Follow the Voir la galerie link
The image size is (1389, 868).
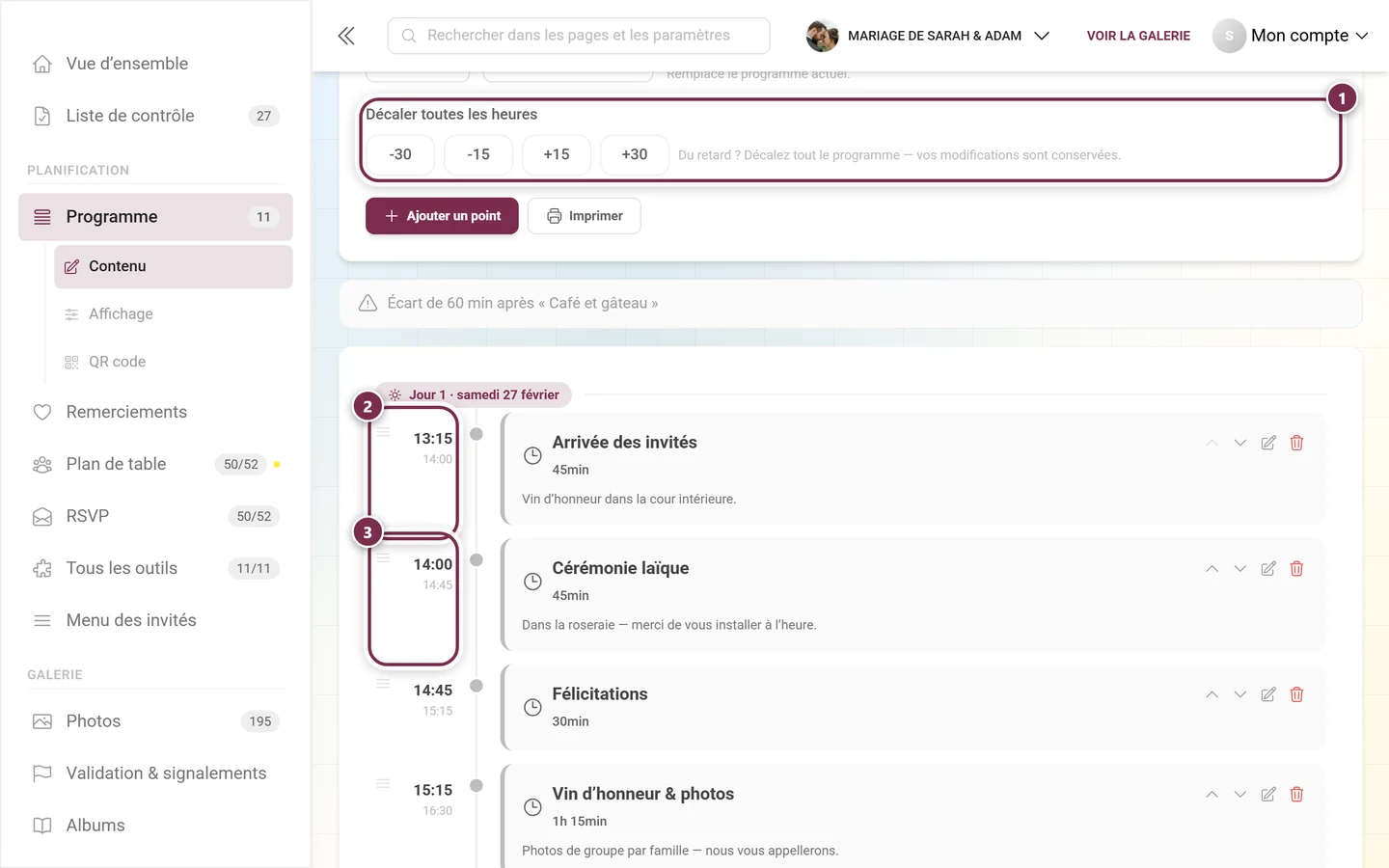tap(1138, 36)
